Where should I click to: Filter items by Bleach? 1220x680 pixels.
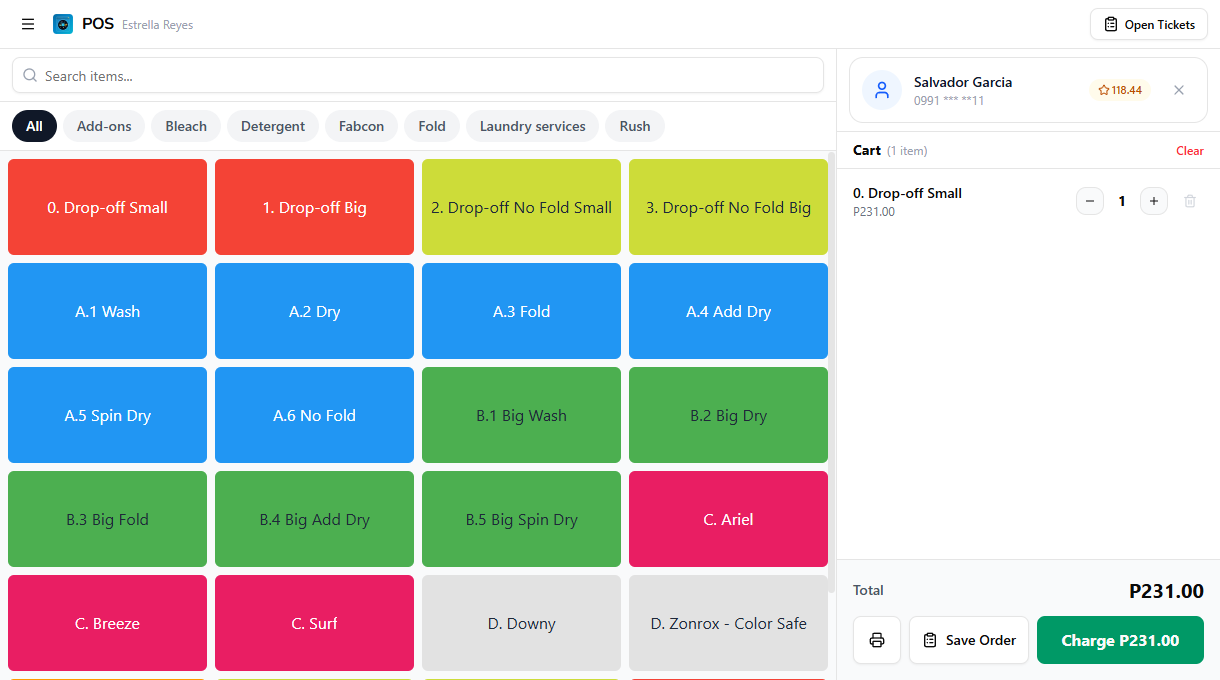pyautogui.click(x=186, y=126)
